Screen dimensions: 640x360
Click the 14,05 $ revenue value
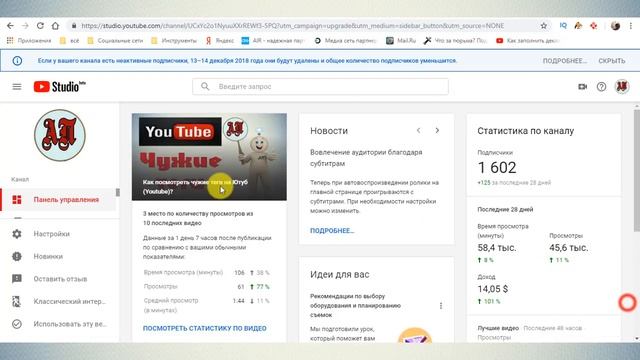tap(493, 289)
